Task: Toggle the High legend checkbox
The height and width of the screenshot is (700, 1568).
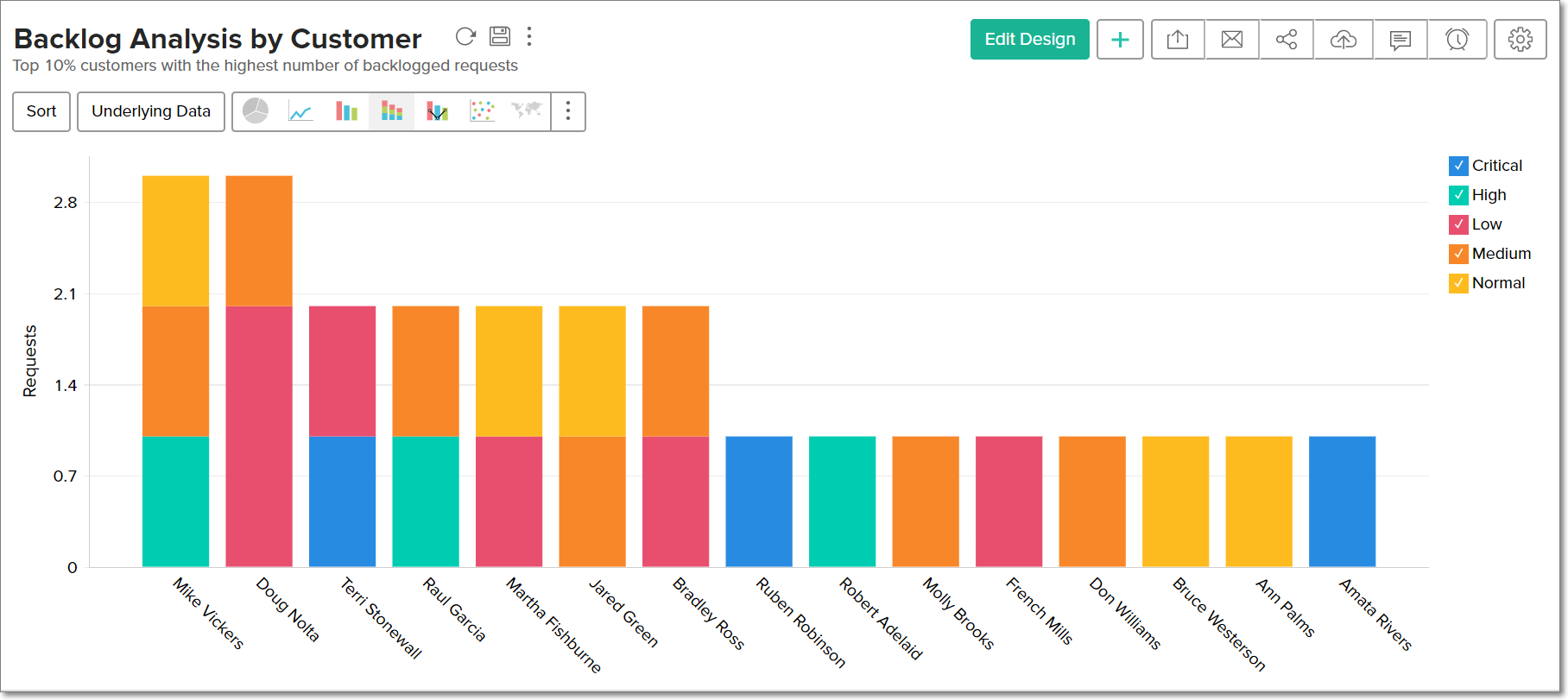Action: click(1458, 195)
